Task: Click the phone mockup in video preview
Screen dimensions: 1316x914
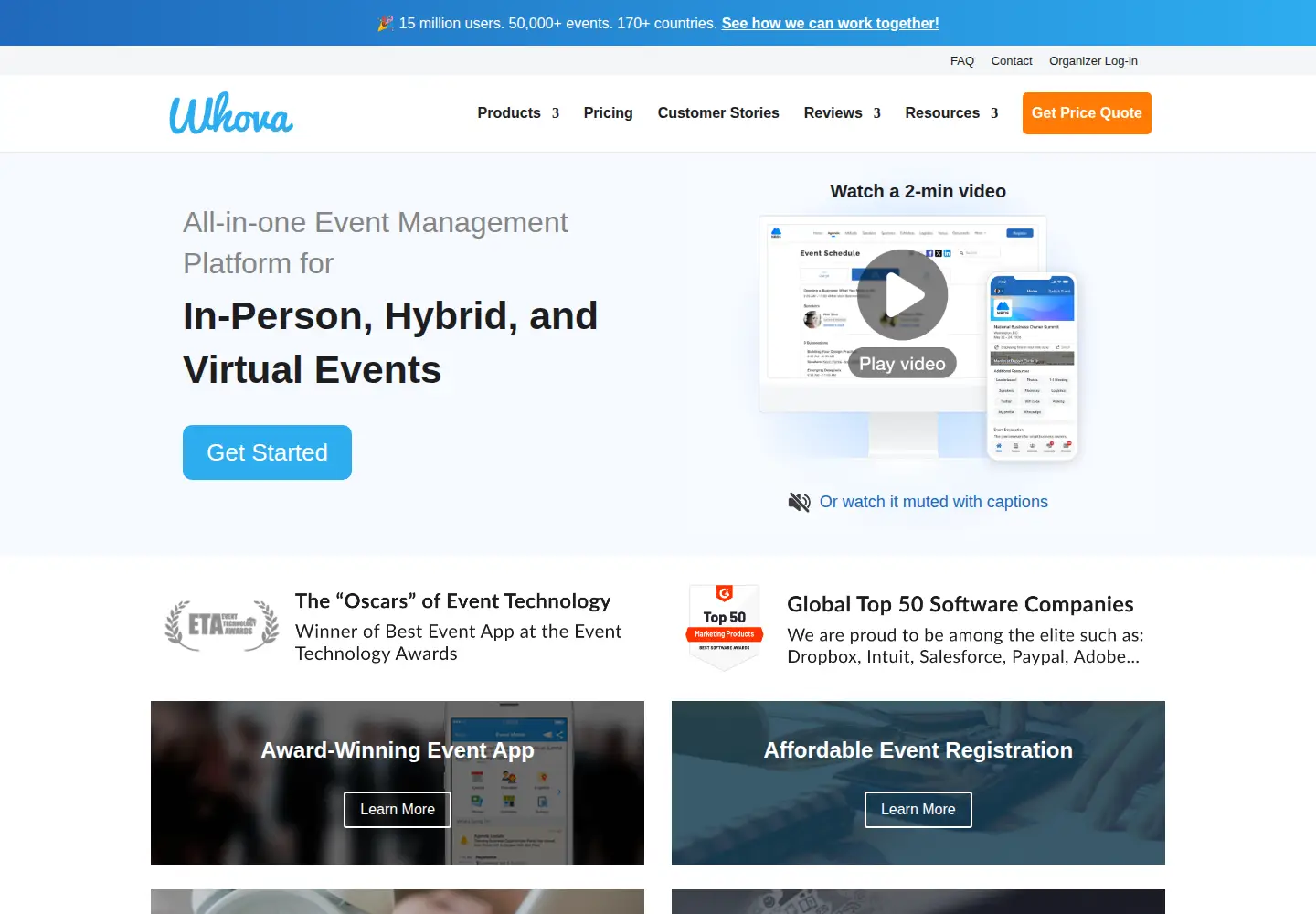Action: [x=1033, y=366]
